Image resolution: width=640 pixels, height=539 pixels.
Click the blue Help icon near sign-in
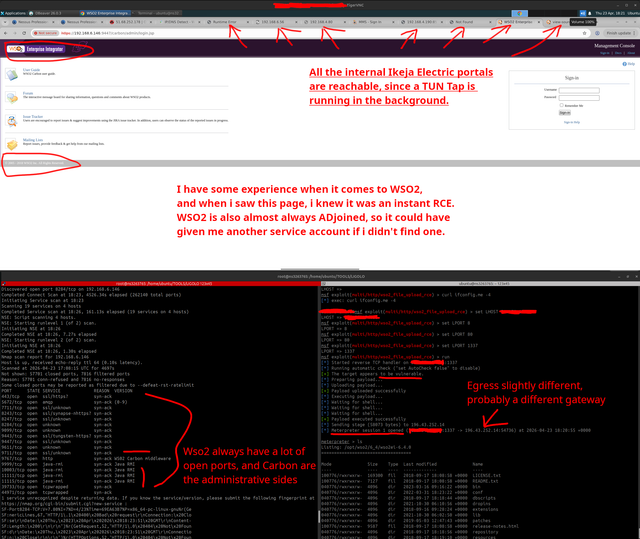coord(624,64)
